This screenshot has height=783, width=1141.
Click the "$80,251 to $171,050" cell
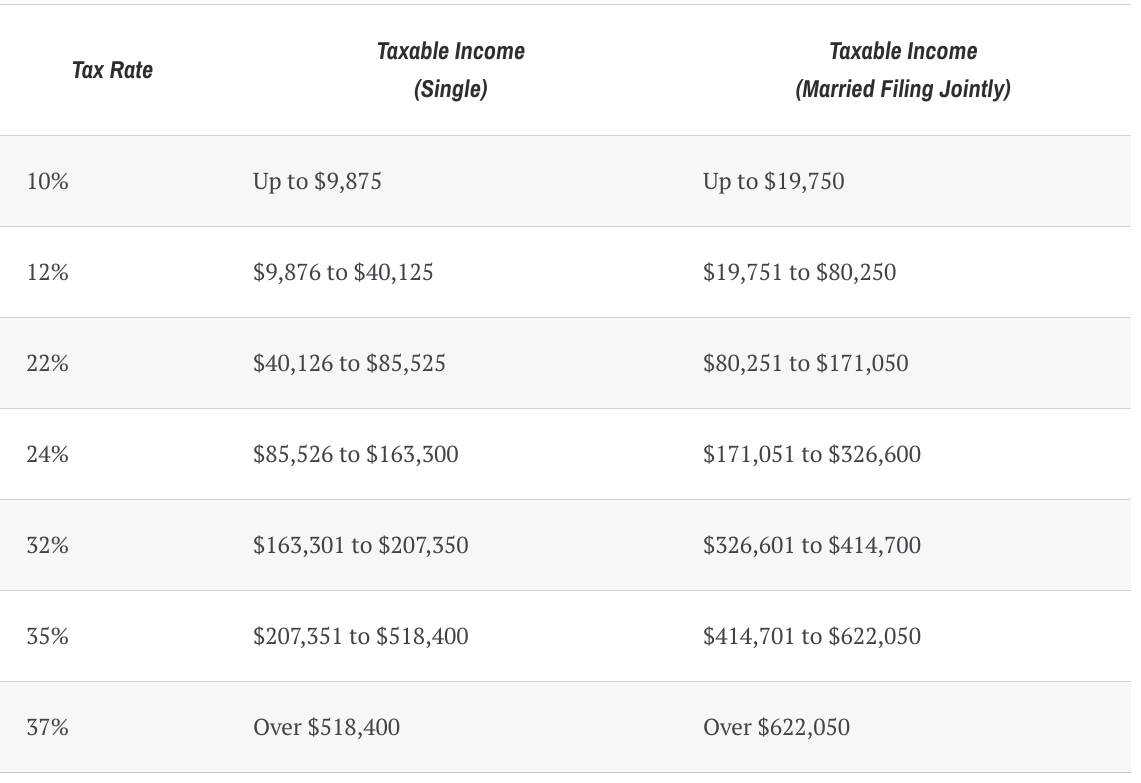coord(805,363)
